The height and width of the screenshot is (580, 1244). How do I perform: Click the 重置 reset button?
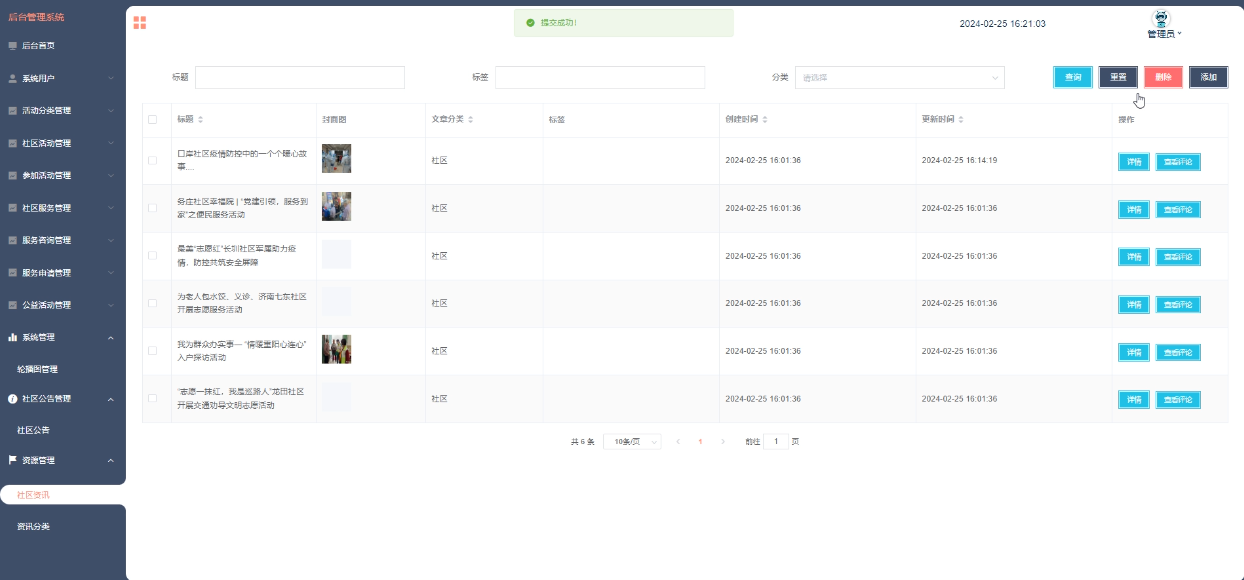coord(1118,77)
